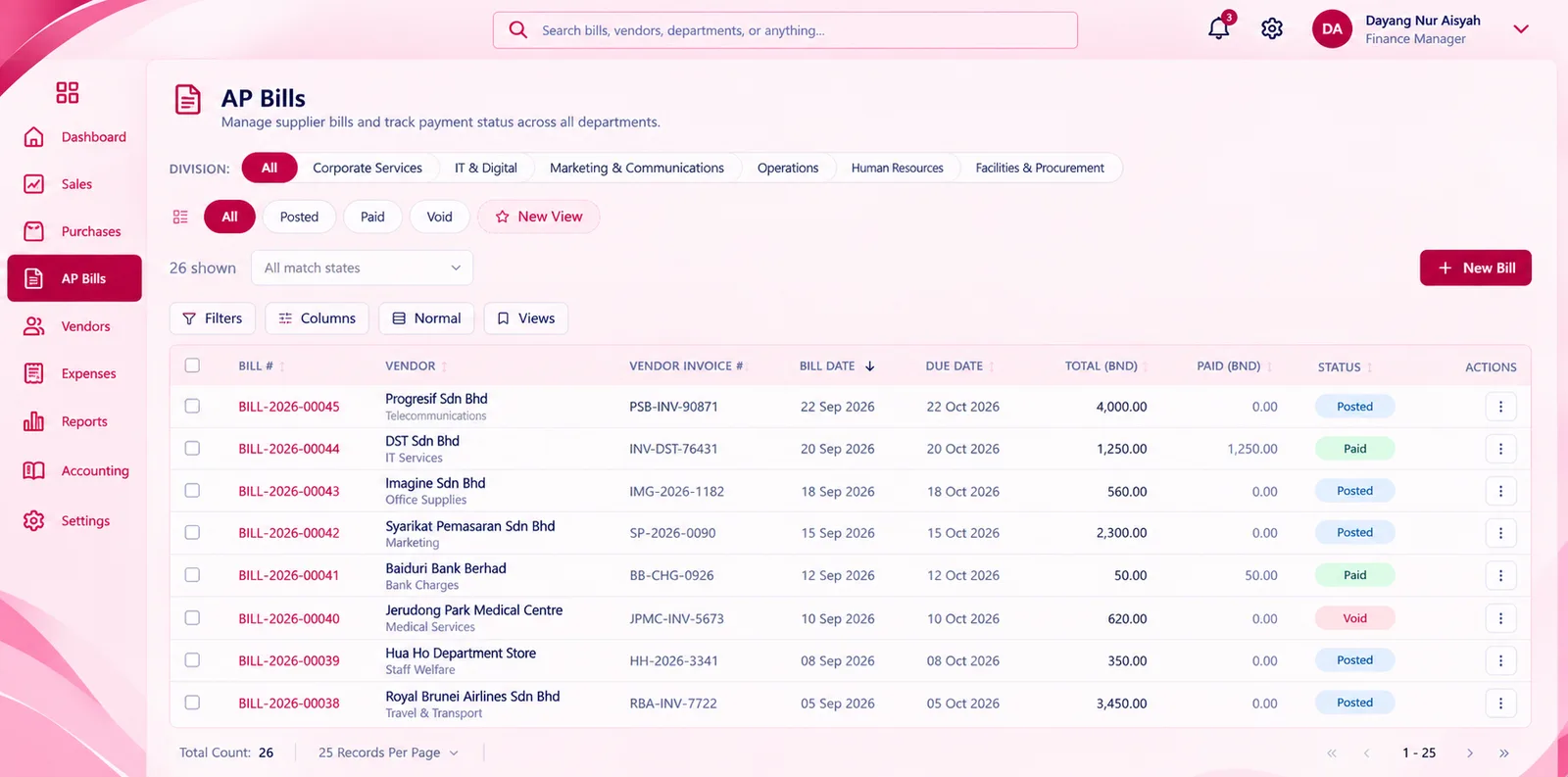
Task: Sort by the Bill Date column
Action: coord(837,365)
